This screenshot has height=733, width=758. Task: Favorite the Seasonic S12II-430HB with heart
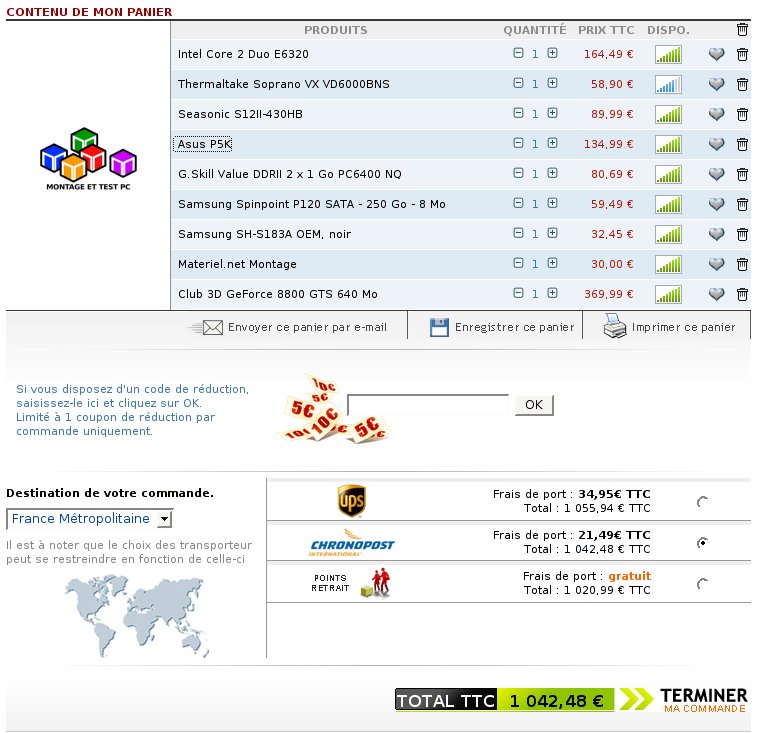click(716, 114)
